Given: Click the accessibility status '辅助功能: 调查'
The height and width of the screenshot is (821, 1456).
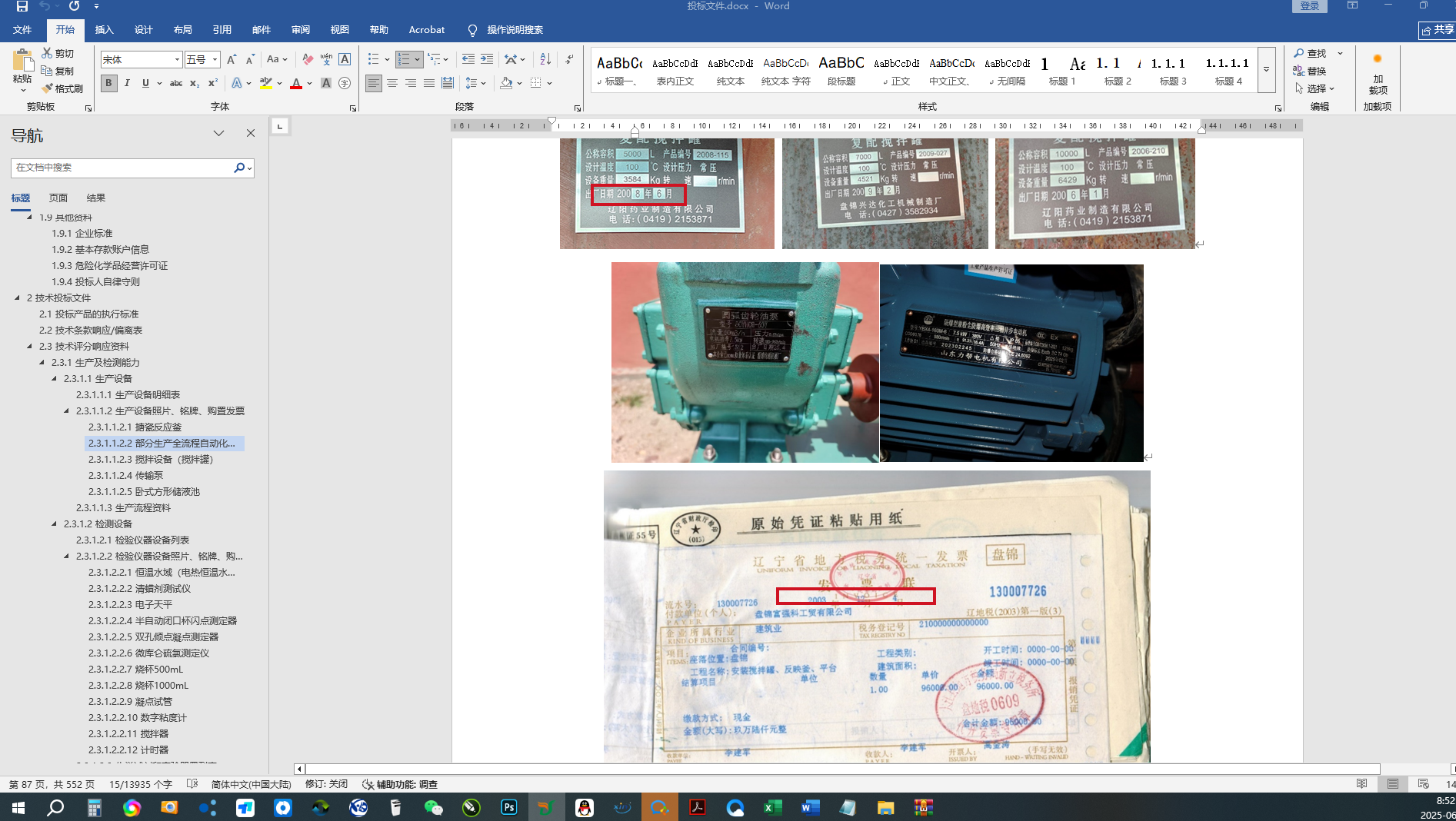Looking at the screenshot, I should [x=400, y=784].
